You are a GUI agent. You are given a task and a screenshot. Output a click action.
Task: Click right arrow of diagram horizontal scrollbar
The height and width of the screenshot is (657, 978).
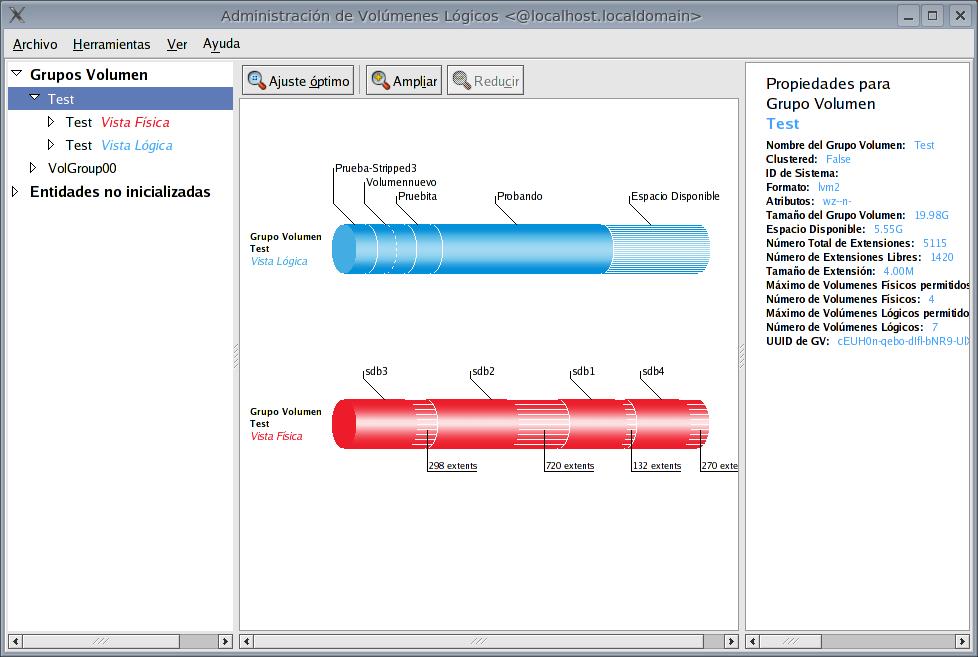[x=730, y=641]
